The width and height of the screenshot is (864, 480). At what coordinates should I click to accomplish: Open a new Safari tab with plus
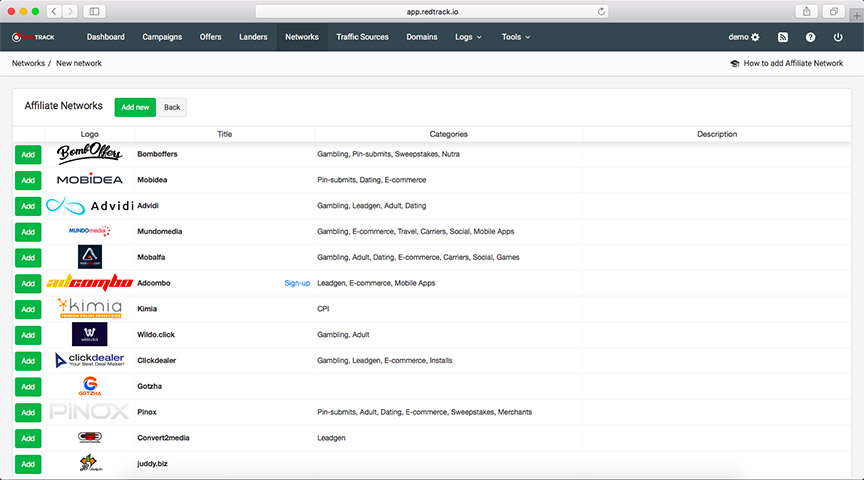[x=856, y=15]
